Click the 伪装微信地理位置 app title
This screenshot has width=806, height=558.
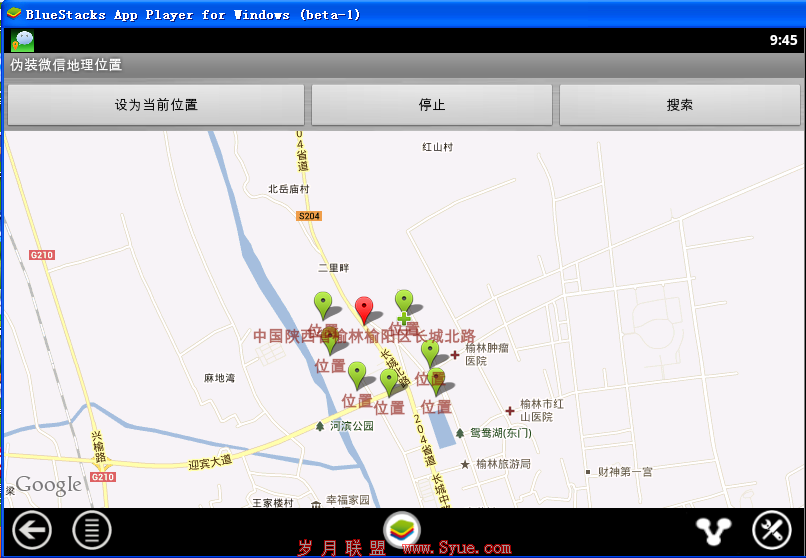66,65
